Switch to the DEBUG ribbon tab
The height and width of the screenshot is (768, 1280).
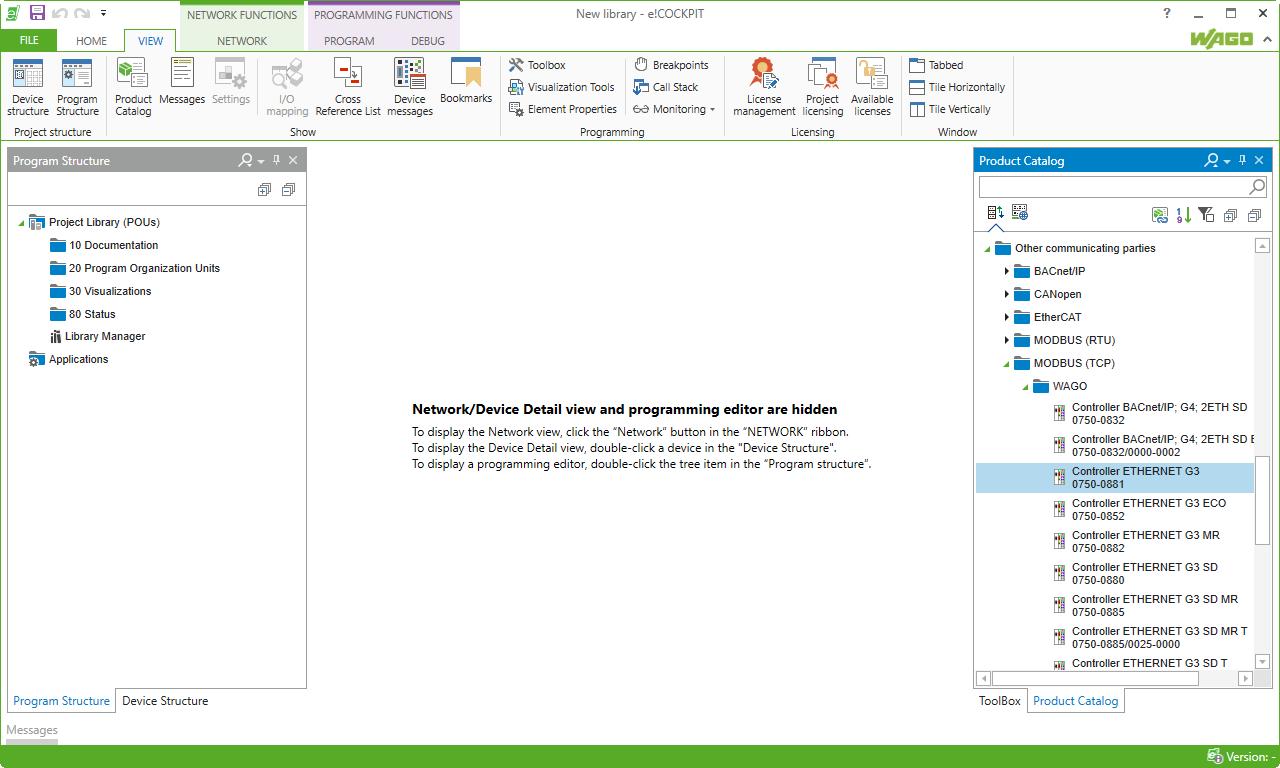point(428,41)
